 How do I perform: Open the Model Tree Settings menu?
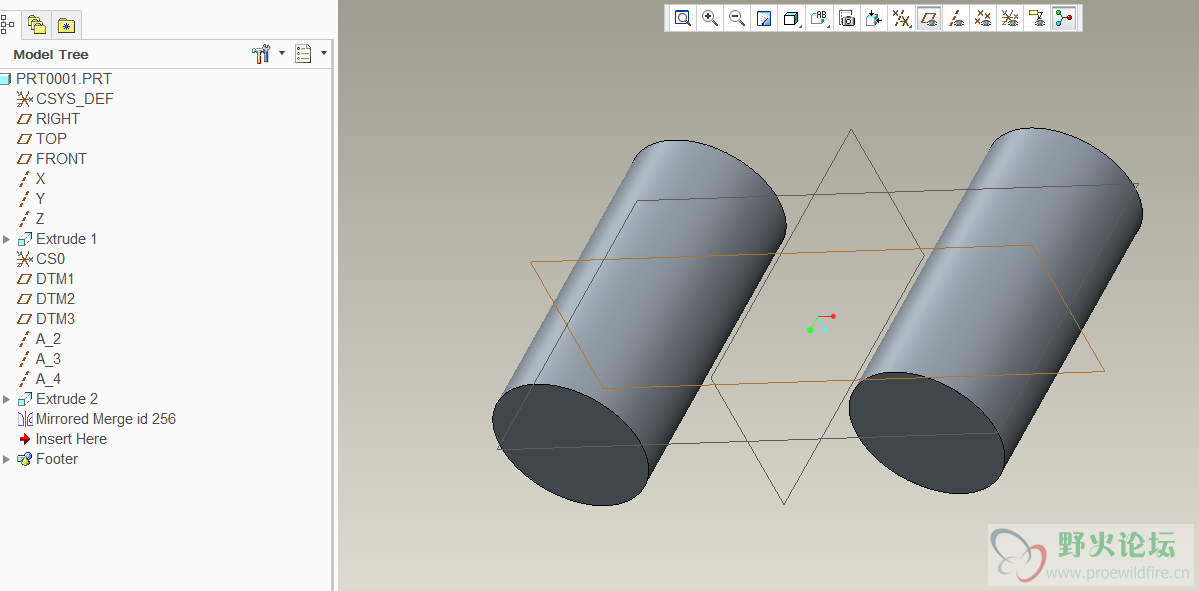tap(268, 54)
